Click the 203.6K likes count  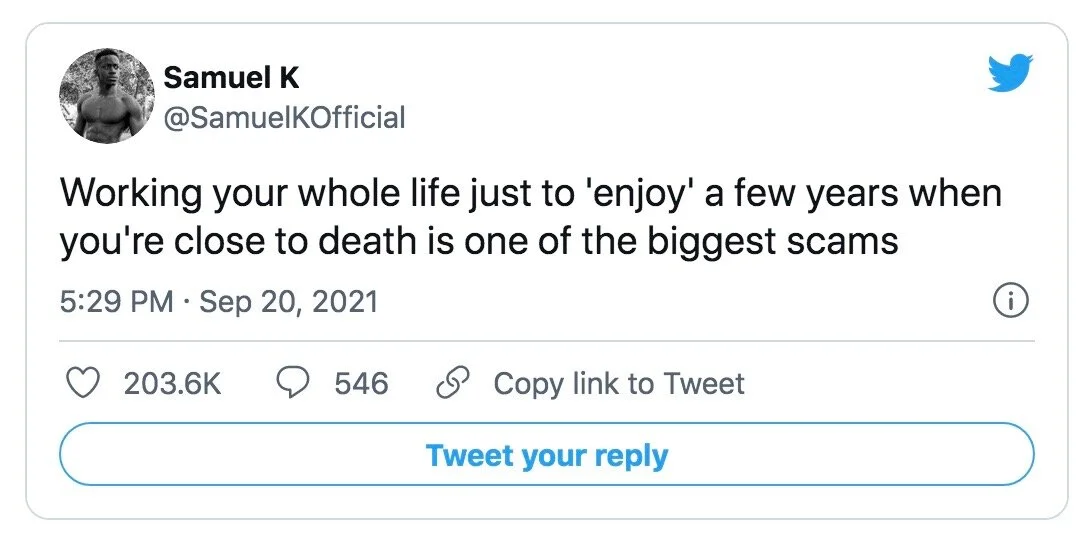(172, 384)
